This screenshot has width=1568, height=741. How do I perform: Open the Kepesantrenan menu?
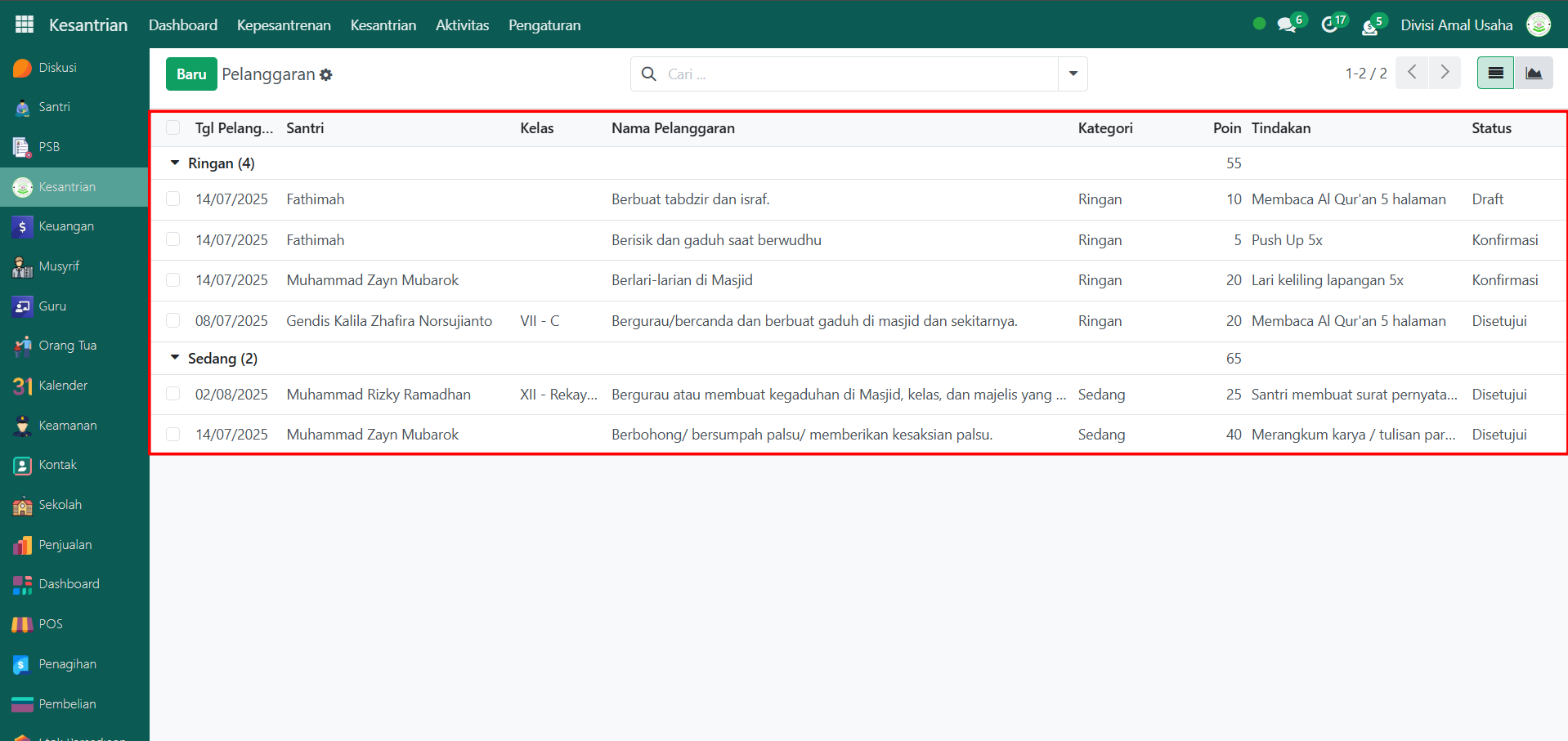tap(284, 25)
